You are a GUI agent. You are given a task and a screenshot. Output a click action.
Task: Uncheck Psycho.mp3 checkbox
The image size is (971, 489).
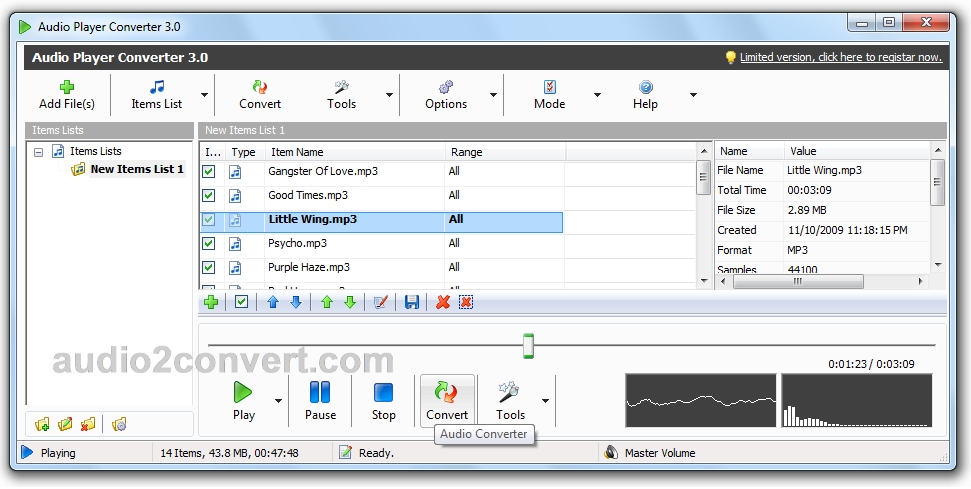[x=209, y=244]
